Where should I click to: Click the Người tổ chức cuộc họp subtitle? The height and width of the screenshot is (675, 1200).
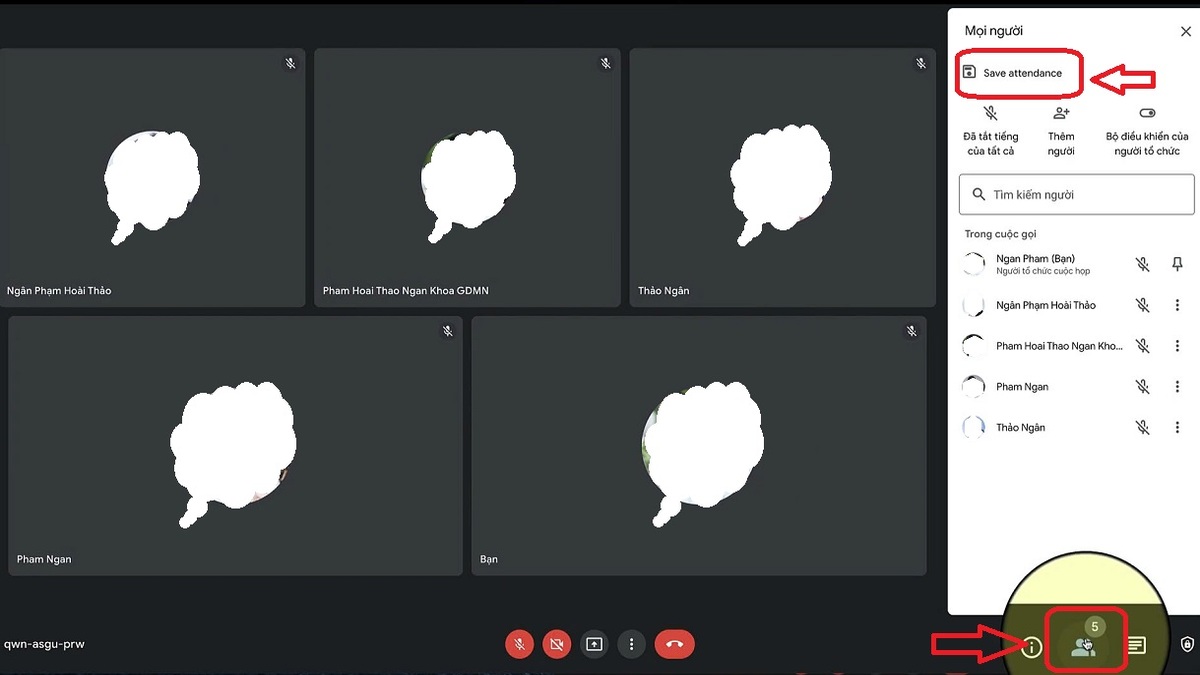coord(1043,271)
